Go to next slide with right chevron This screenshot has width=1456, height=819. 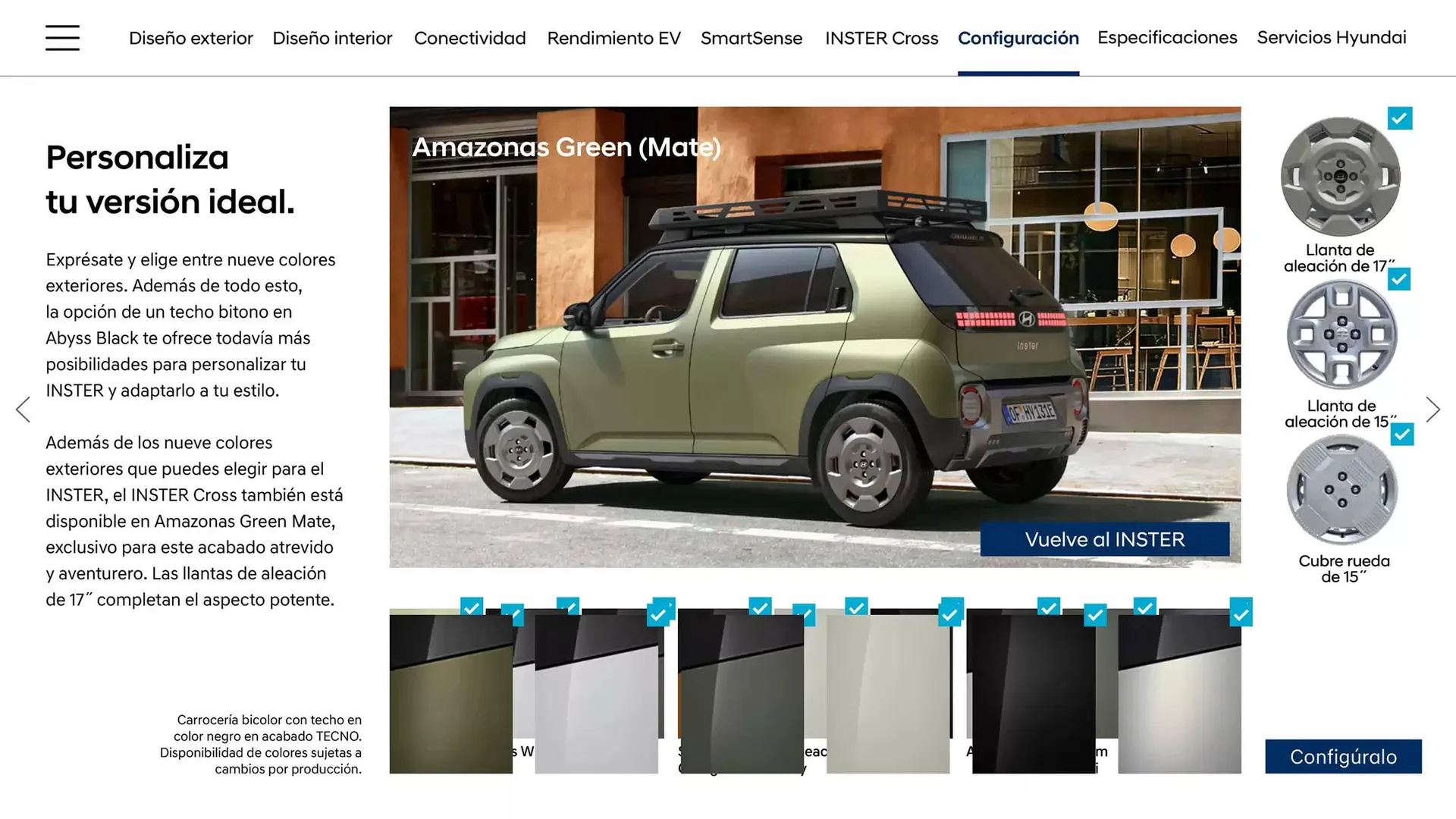pyautogui.click(x=1432, y=409)
